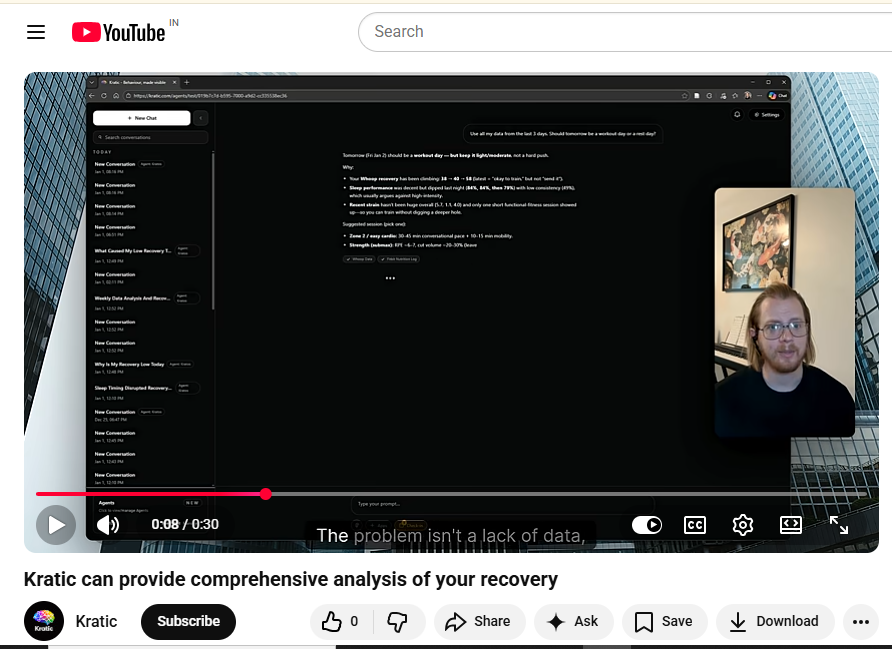This screenshot has height=649, width=892.
Task: Click the caption text 'The problem isn't a lack of data,'
Action: pos(451,535)
